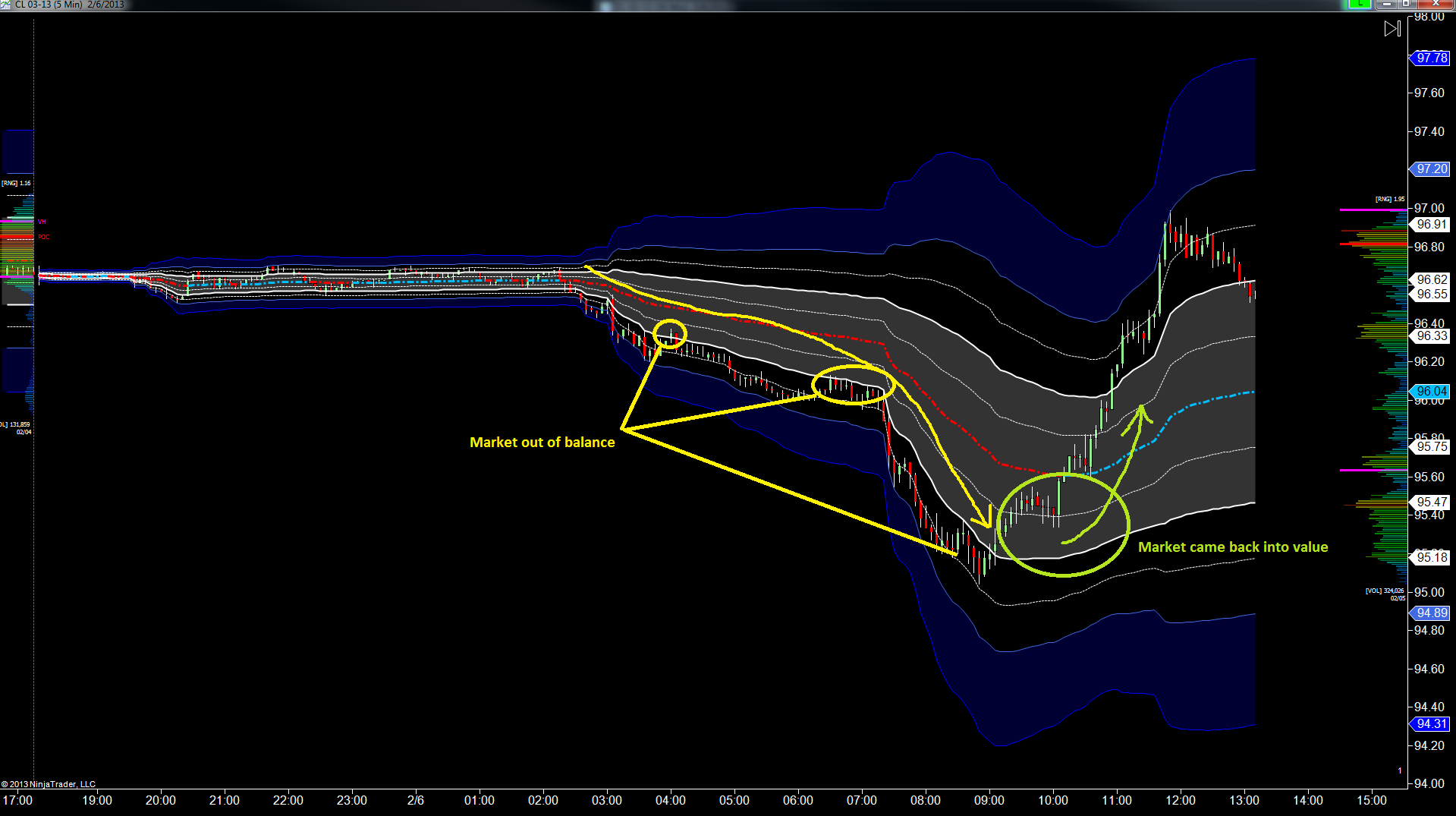Click the 17:00 time axis label
Image resolution: width=1456 pixels, height=816 pixels.
click(x=17, y=800)
